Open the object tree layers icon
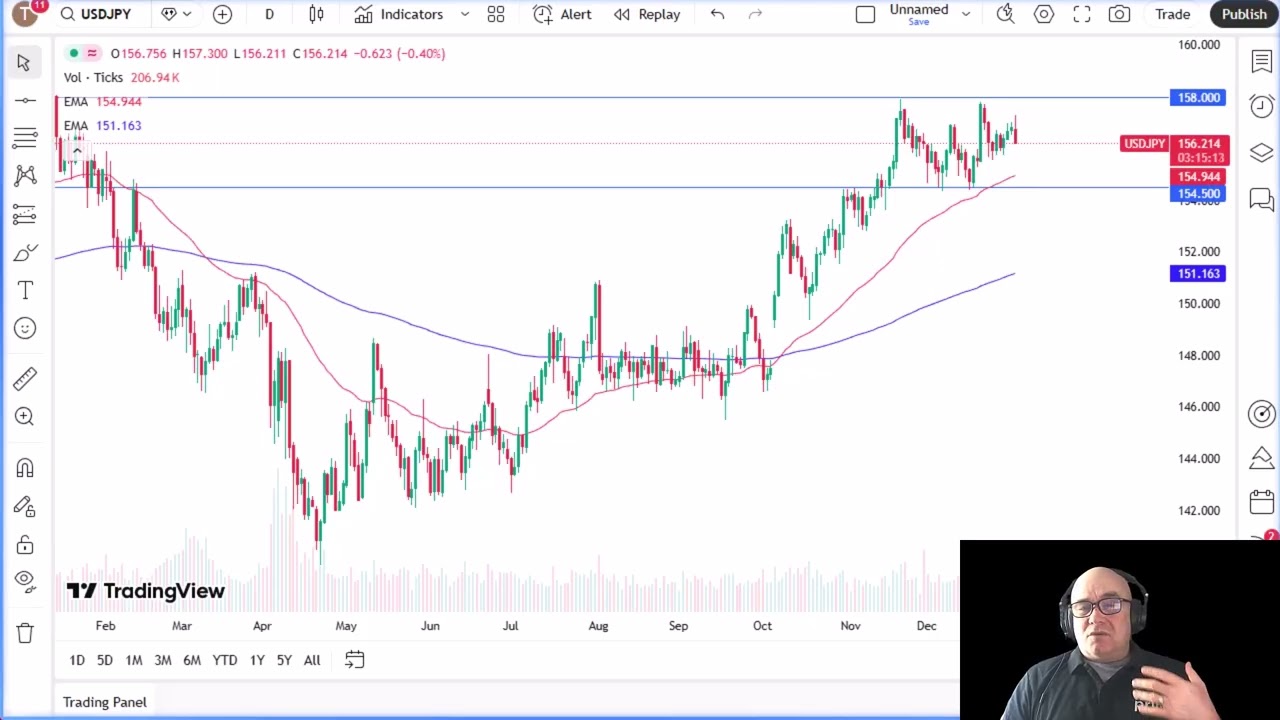1280x720 pixels. tap(1261, 152)
